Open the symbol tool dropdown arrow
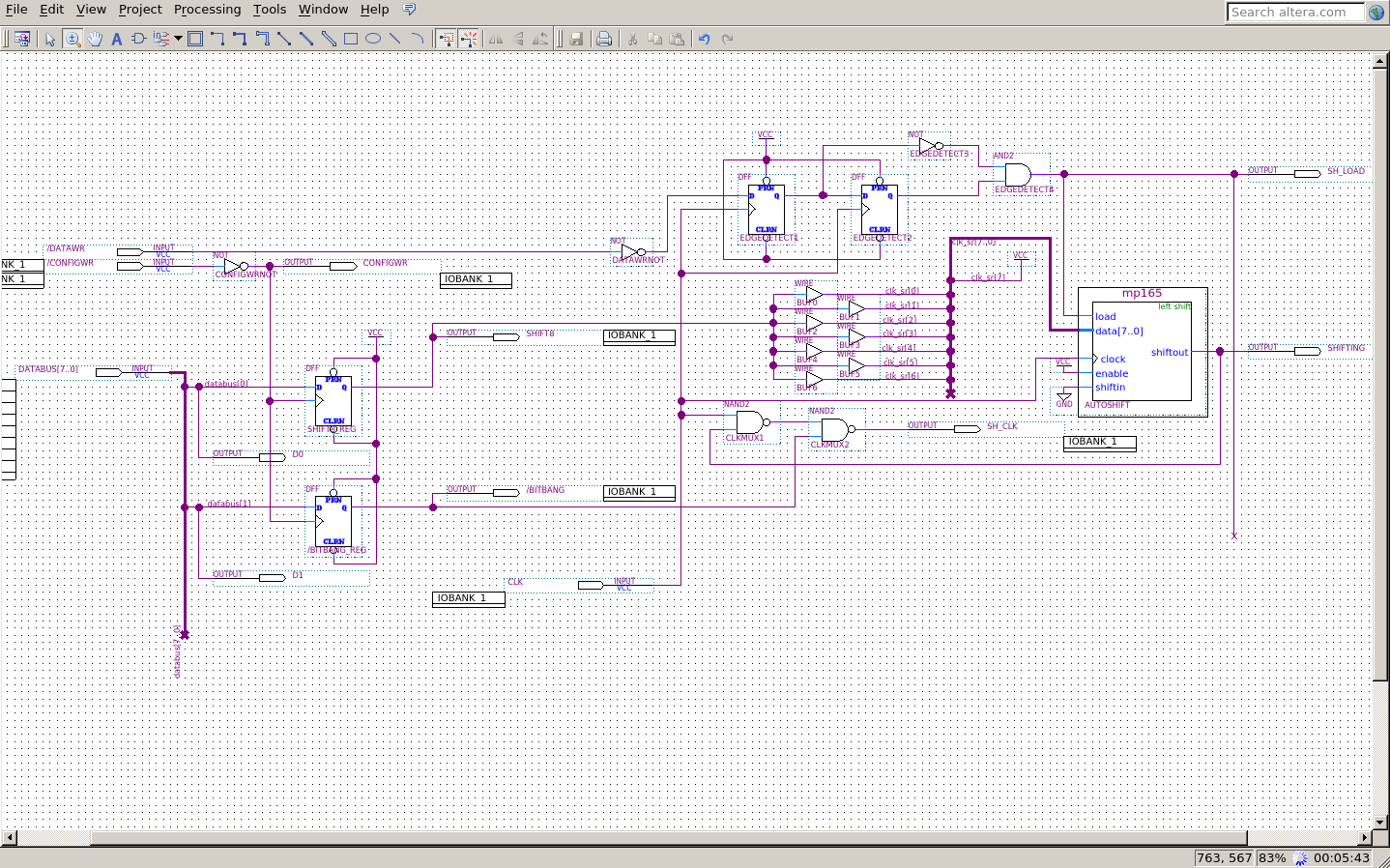Screen dimensions: 1390x868 [x=179, y=39]
